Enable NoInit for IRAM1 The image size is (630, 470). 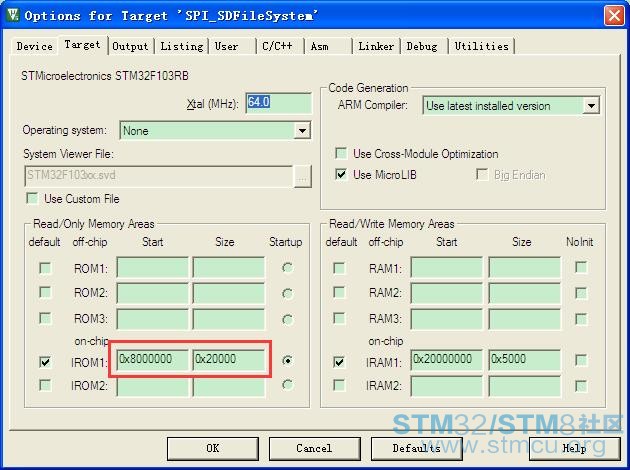[x=581, y=360]
